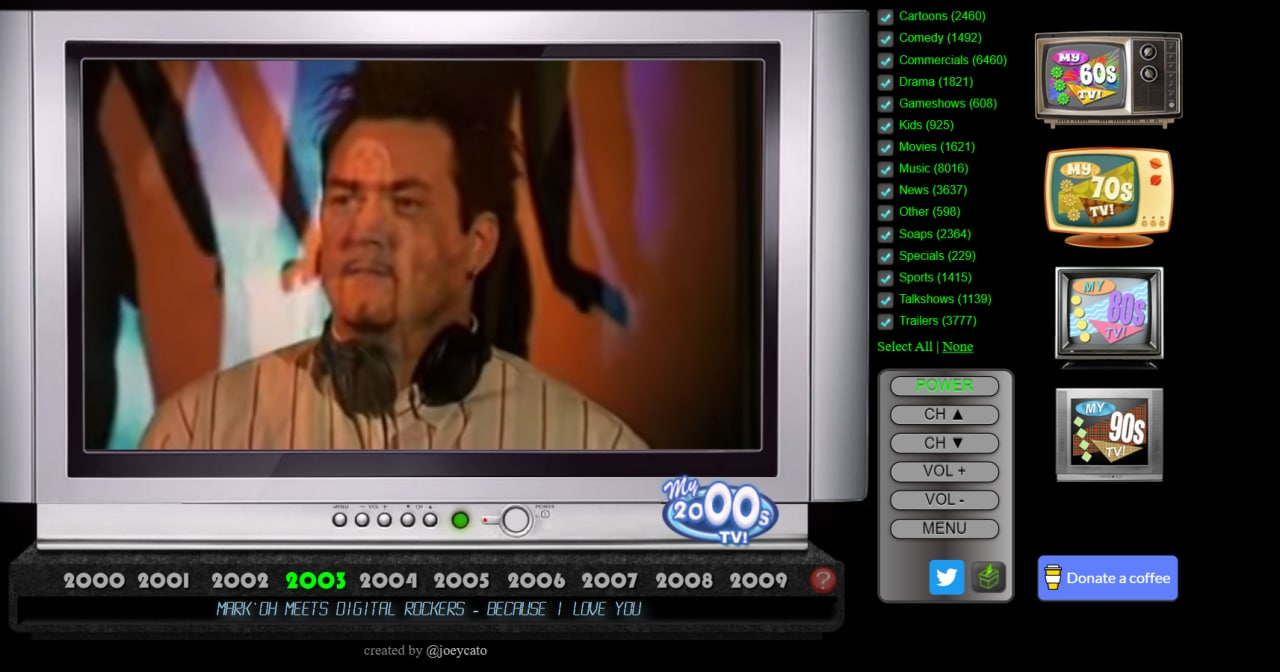Open the My 80s TV icon
Screen dimensions: 1280x672
pyautogui.click(x=1109, y=314)
